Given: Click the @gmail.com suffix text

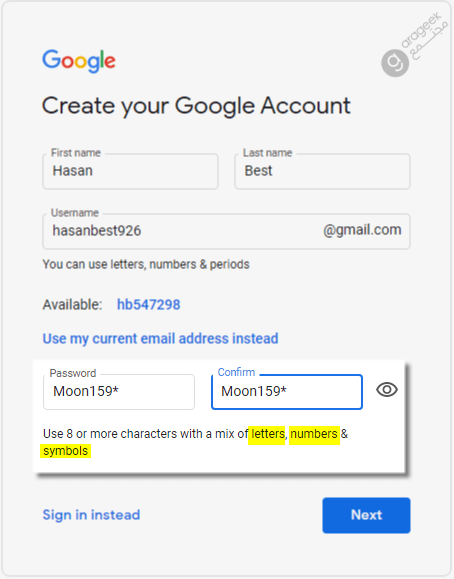Looking at the screenshot, I should coord(362,230).
